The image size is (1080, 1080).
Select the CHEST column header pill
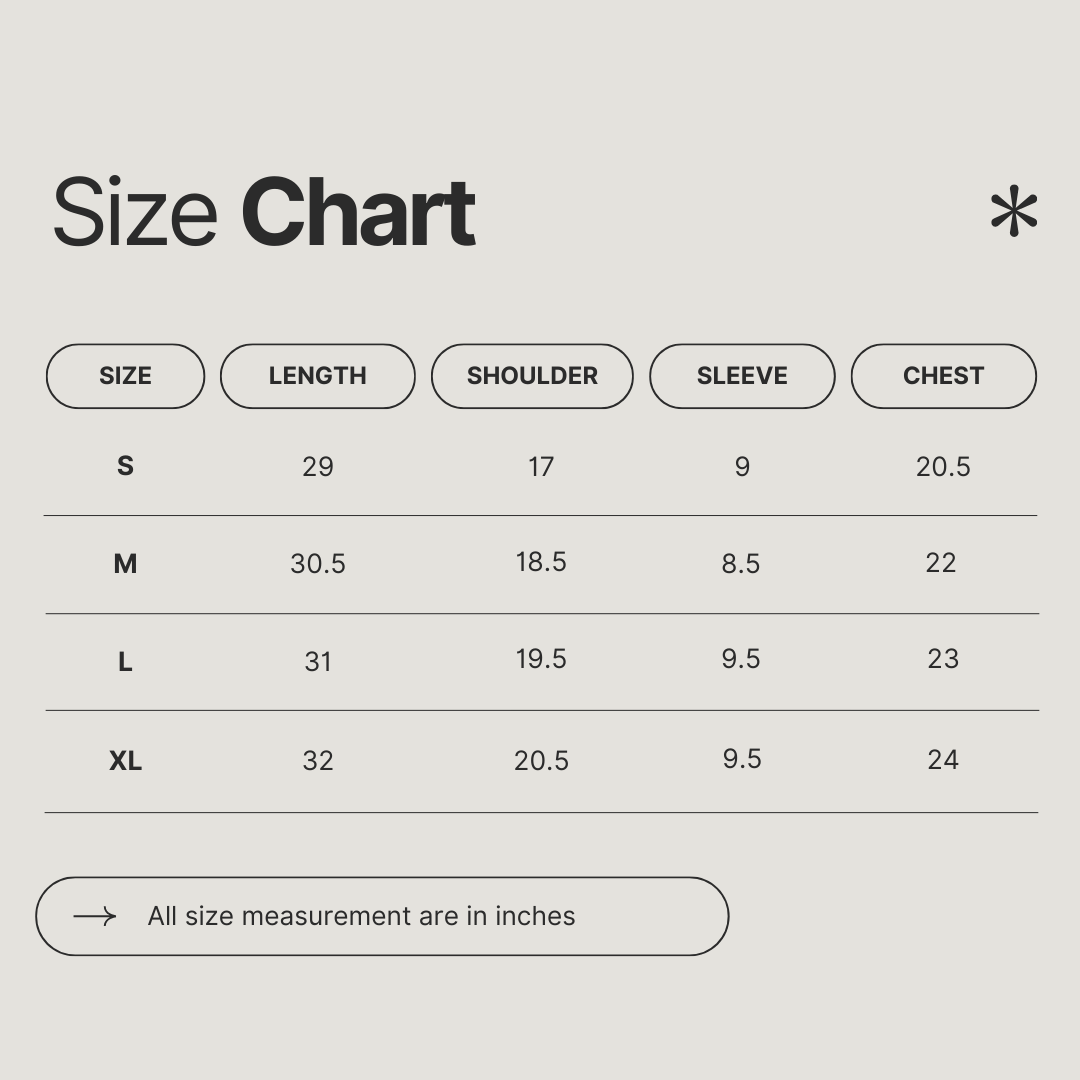(x=943, y=376)
